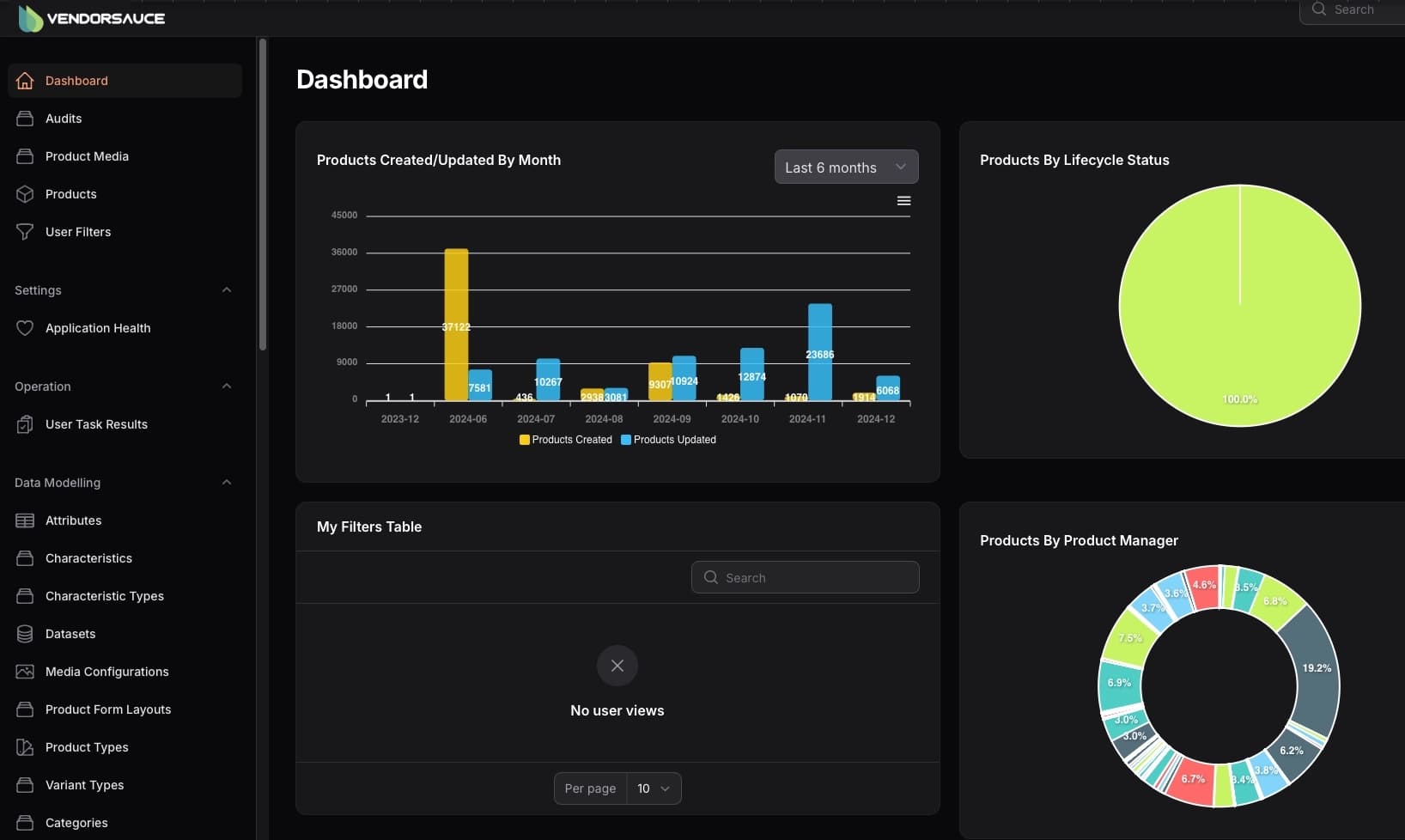Click the Dashboard home icon
Viewport: 1405px width, 840px height.
[25, 81]
